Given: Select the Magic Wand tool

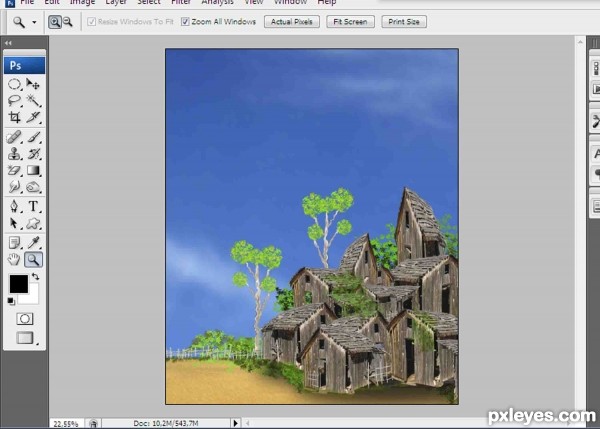Looking at the screenshot, I should tap(33, 101).
